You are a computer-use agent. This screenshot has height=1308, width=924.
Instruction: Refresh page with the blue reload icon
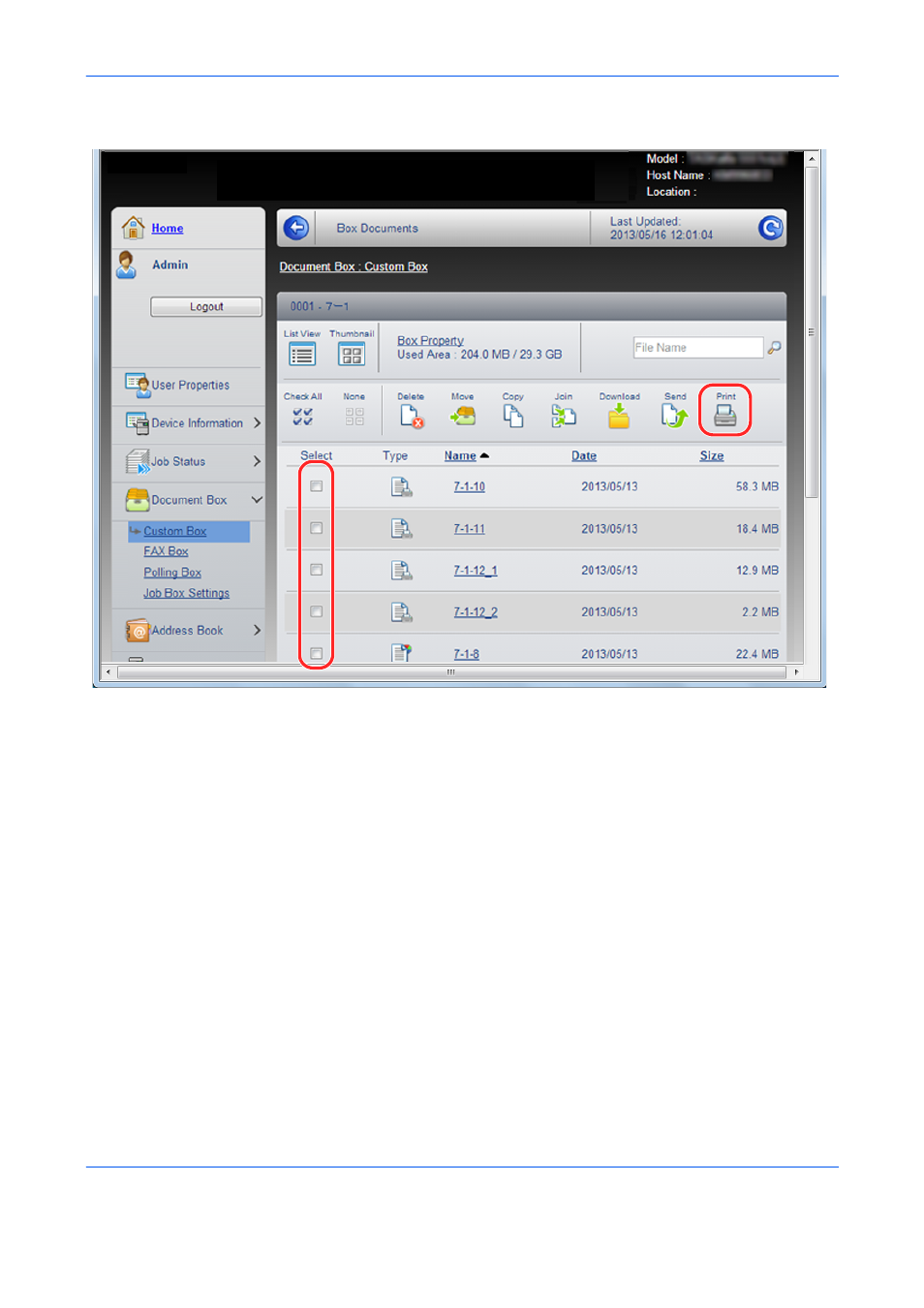(771, 228)
